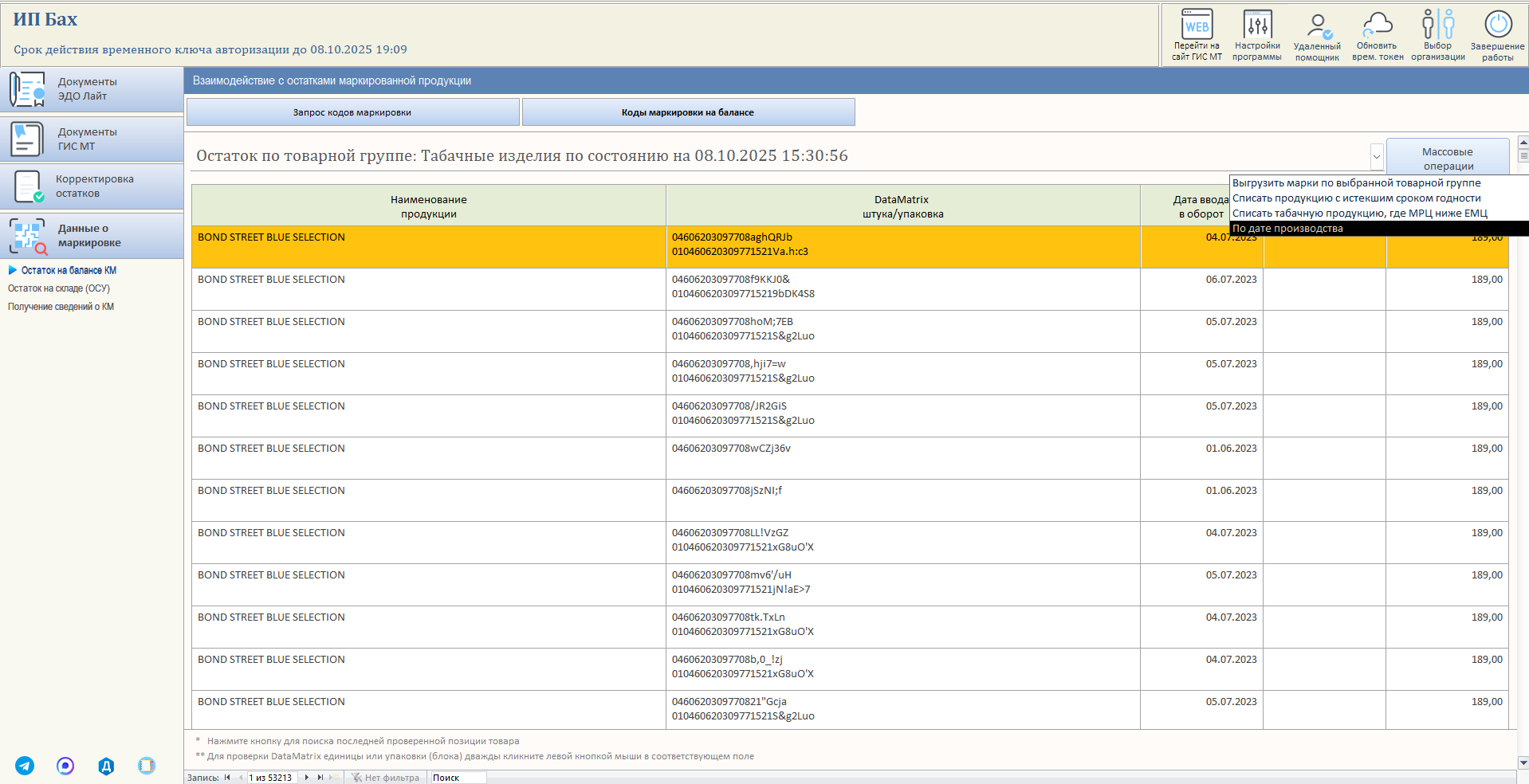Select DataMatrix cell 04606203097708mv6'/uH
Screen dimensions: 1529x784
[x=903, y=585]
